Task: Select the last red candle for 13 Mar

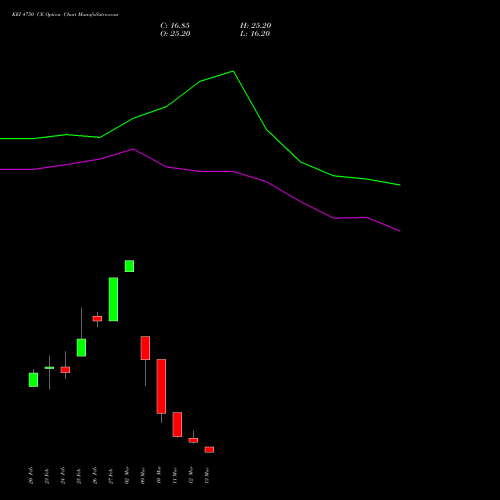Action: [x=209, y=450]
